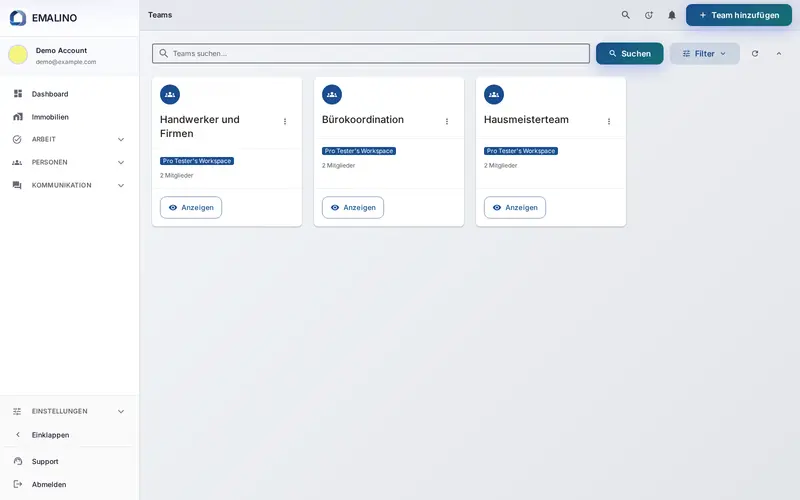800x500 pixels.
Task: Click workspace tag on Bürokoordination card
Action: 359,151
